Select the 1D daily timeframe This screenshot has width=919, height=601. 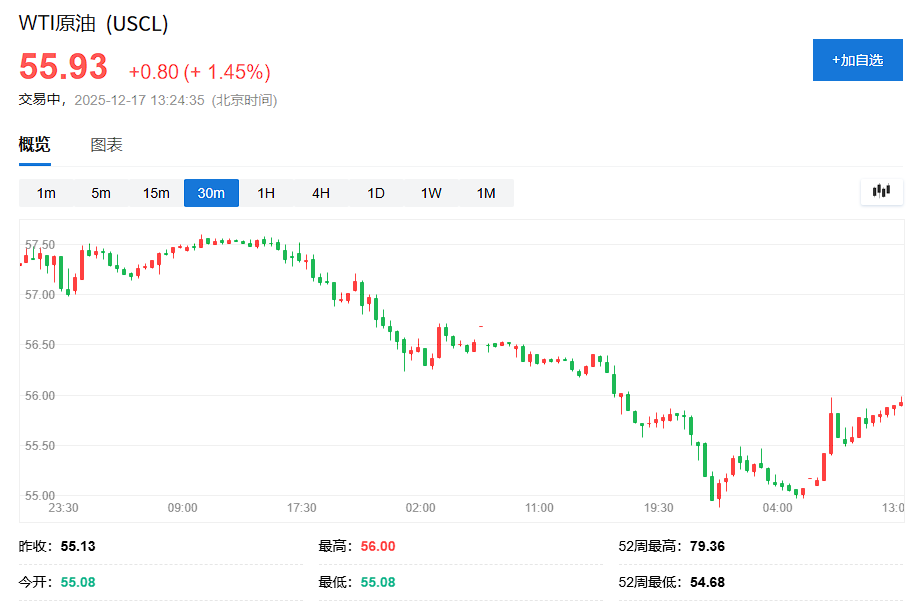[375, 193]
